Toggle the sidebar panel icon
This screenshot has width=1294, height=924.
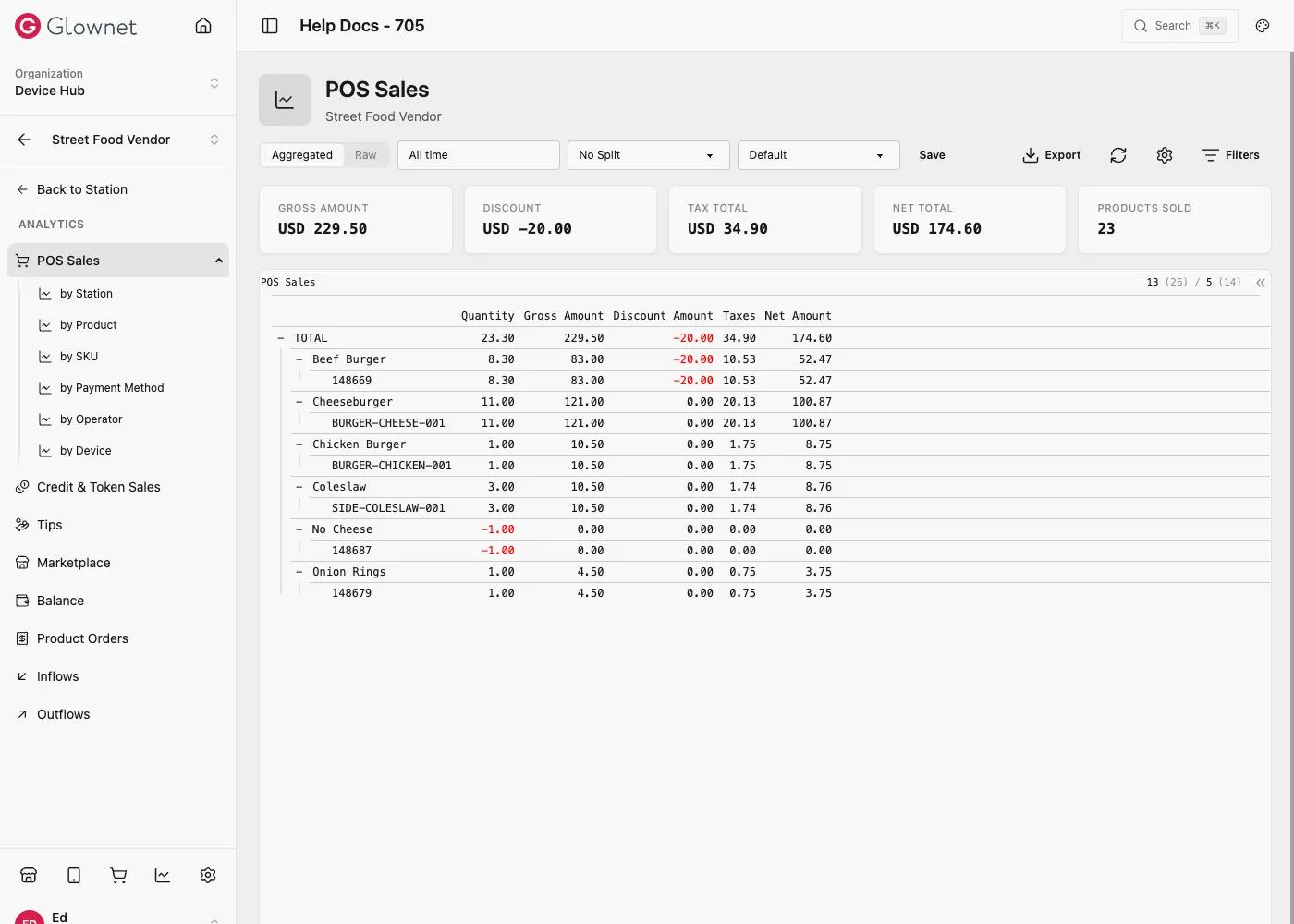coord(270,26)
